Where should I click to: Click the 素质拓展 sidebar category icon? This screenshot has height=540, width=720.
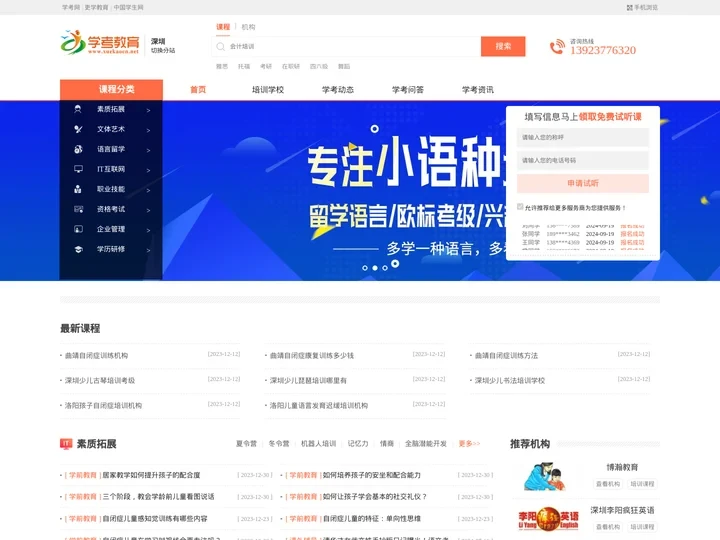click(78, 109)
